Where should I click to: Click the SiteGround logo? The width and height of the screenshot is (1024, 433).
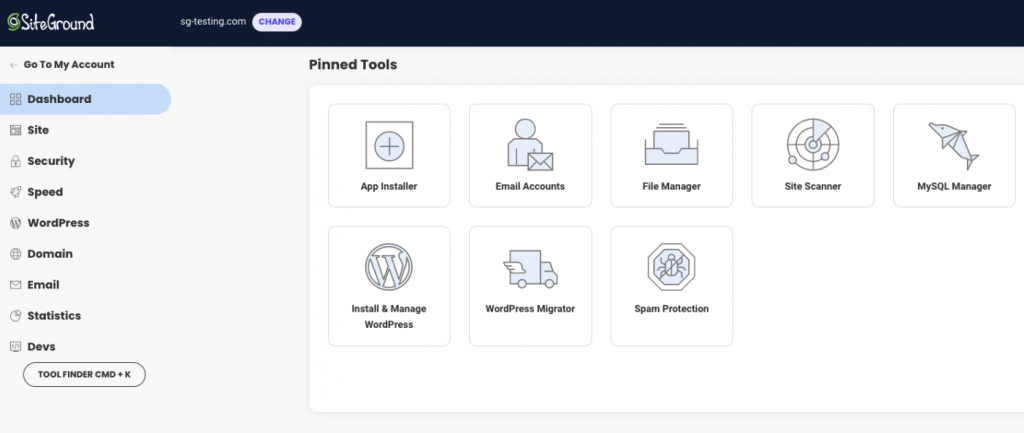click(x=51, y=22)
